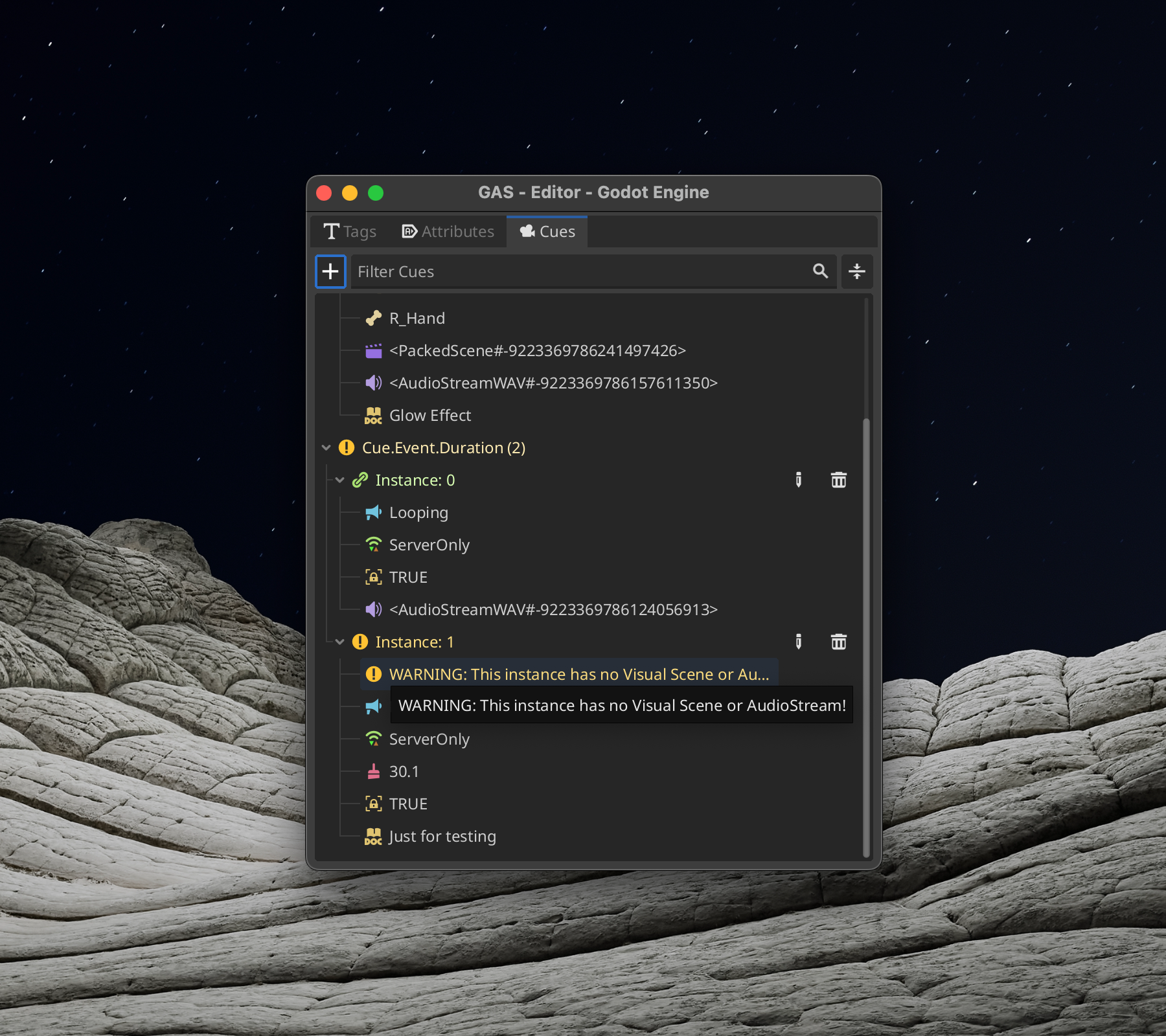Click the doc icon beside Glow Effect
The height and width of the screenshot is (1036, 1166).
[374, 416]
